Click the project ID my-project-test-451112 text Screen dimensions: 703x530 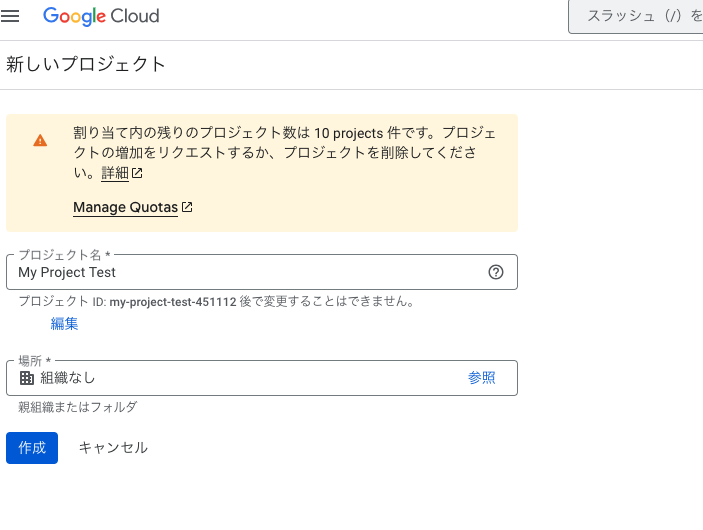172,301
